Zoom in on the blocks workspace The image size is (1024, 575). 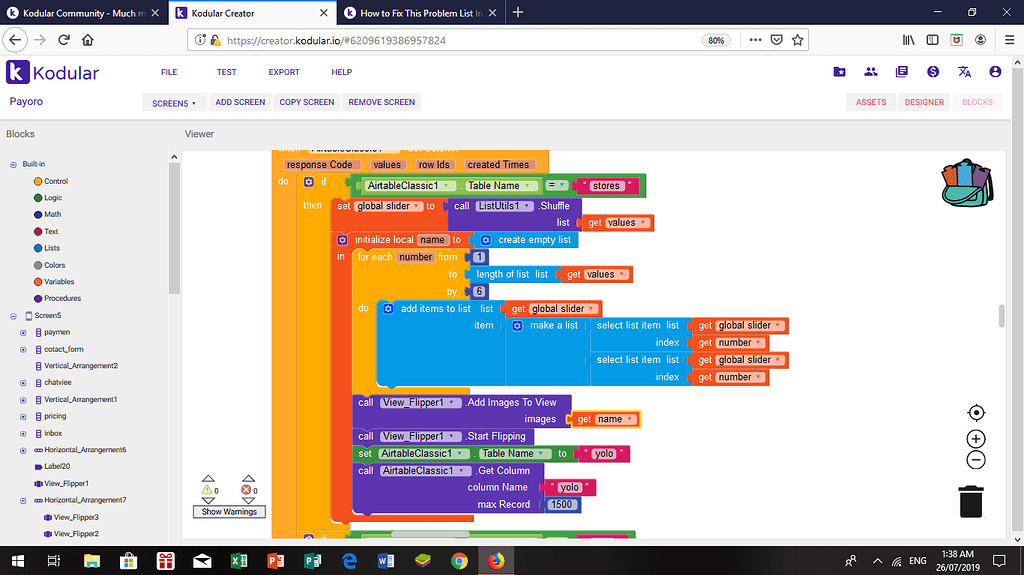pos(976,439)
